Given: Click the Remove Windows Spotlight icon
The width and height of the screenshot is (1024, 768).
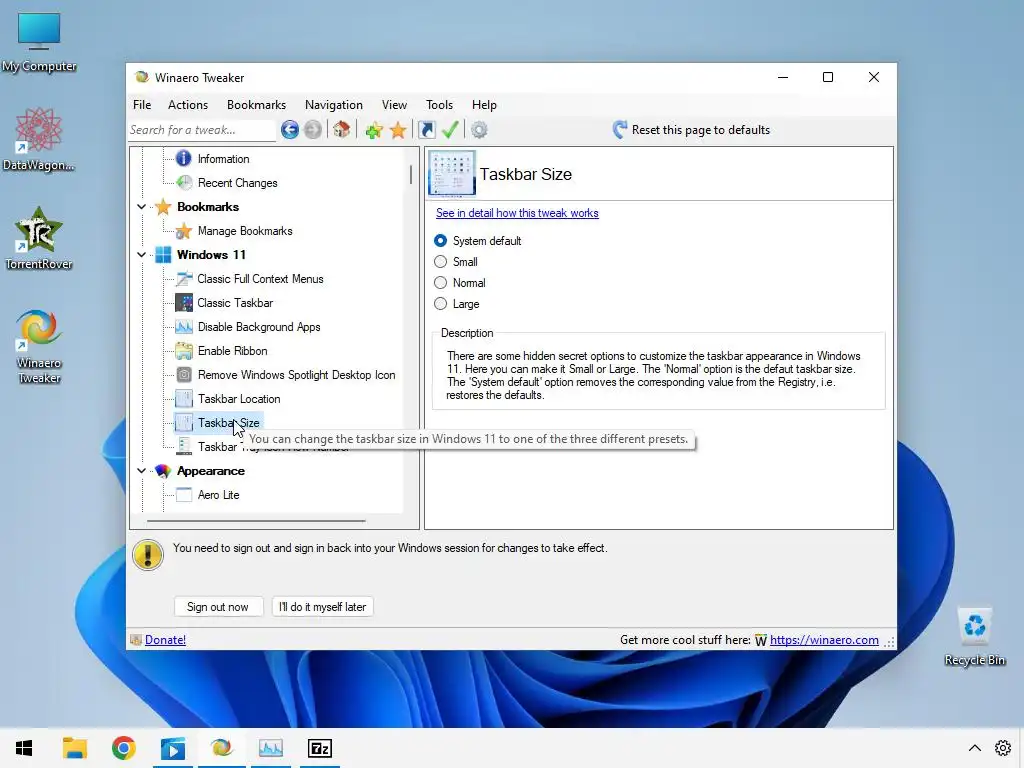Looking at the screenshot, I should pos(184,375).
